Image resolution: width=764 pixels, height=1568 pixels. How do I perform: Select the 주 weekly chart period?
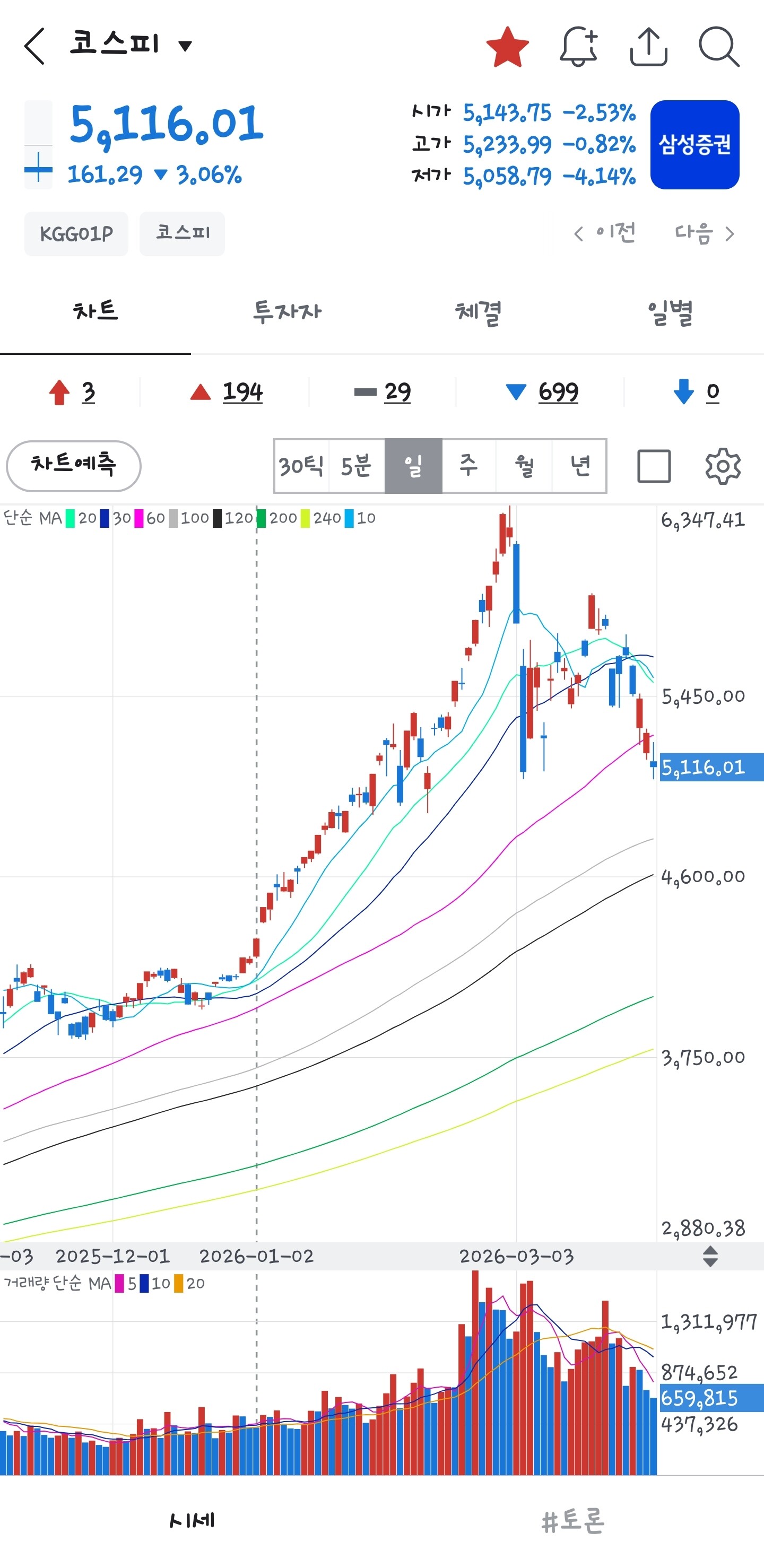click(468, 466)
